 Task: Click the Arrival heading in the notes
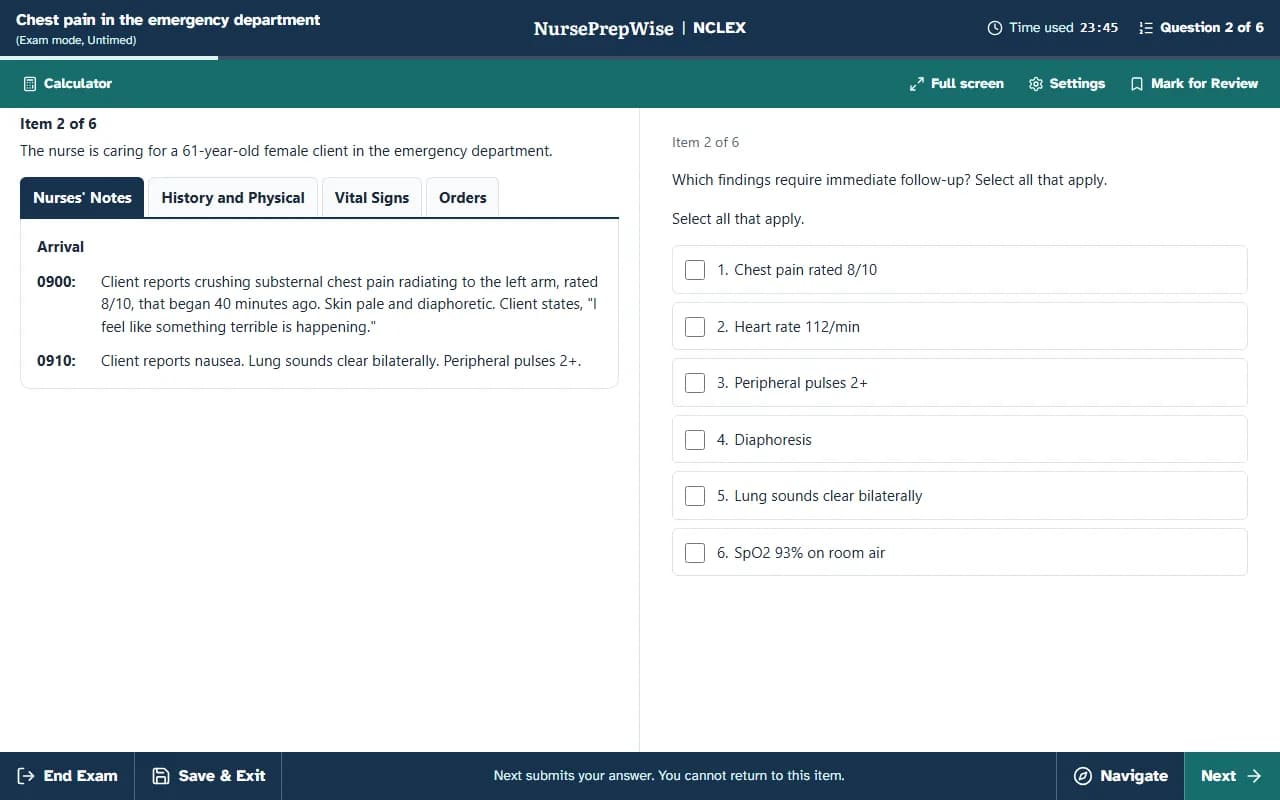click(60, 247)
